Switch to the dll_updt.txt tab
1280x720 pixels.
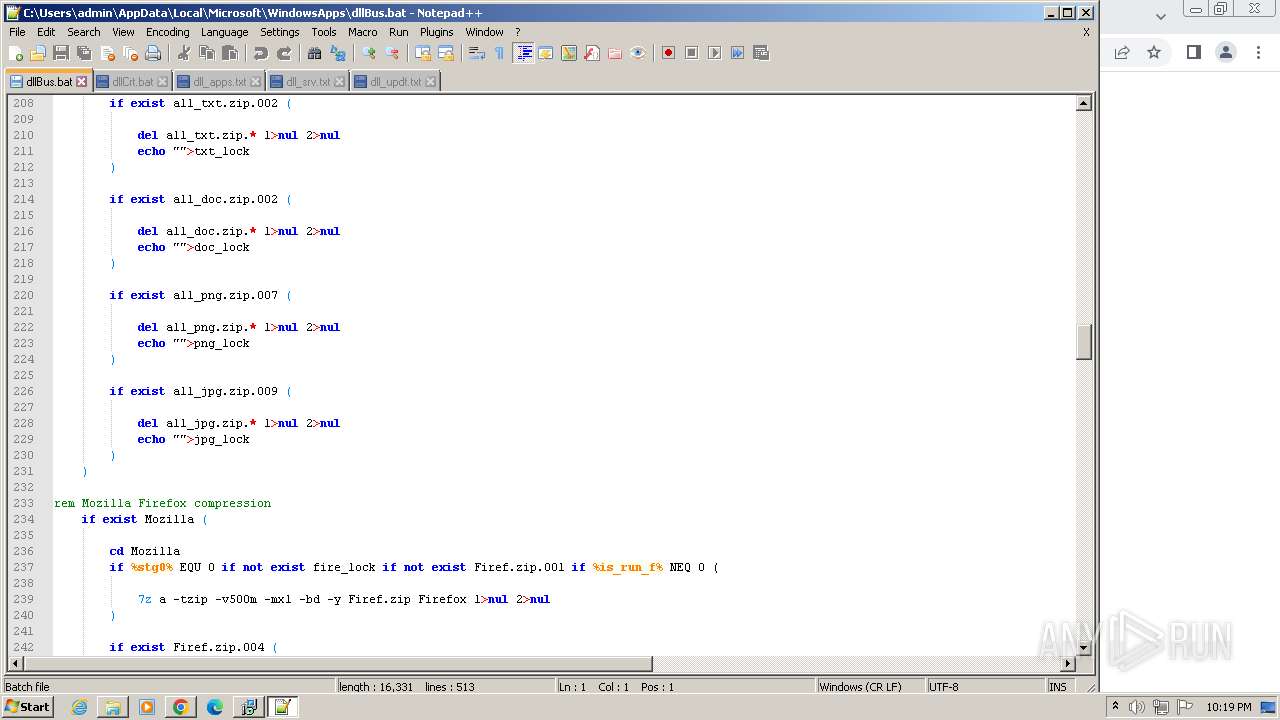click(394, 82)
